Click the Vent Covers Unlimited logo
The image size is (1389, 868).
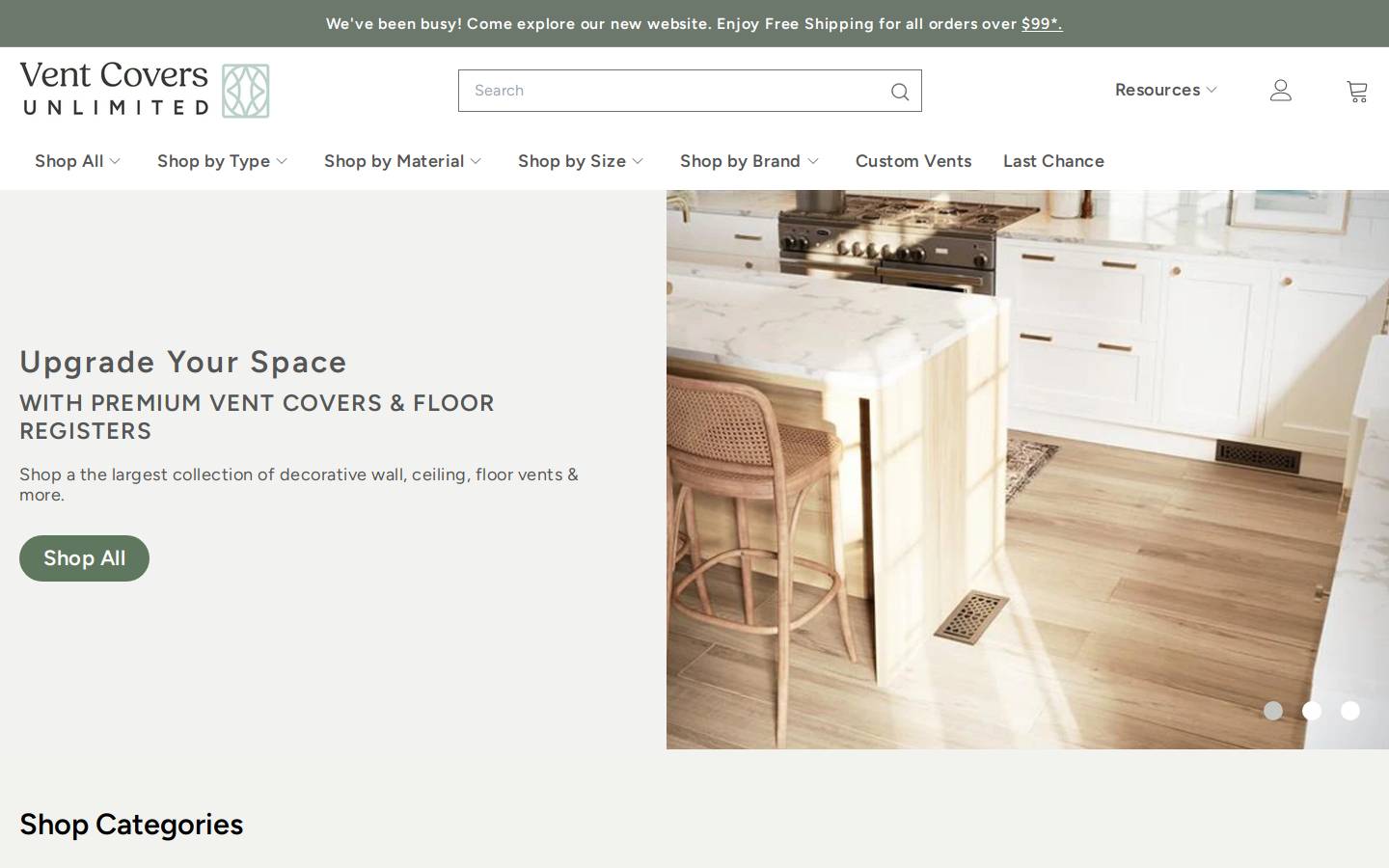pos(145,90)
